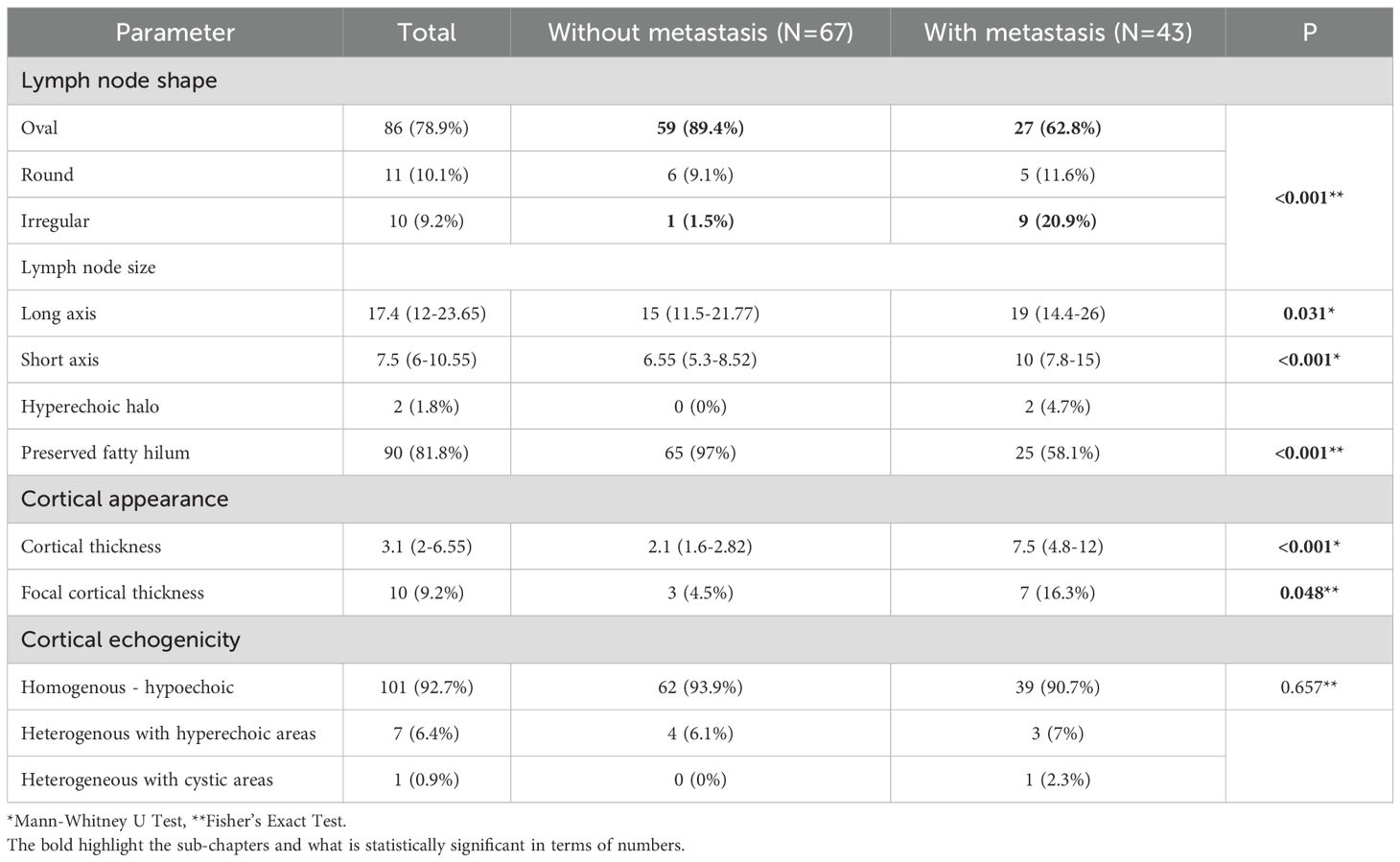Select the 59 (89.4%) cell
The image size is (1400, 862).
(x=700, y=128)
